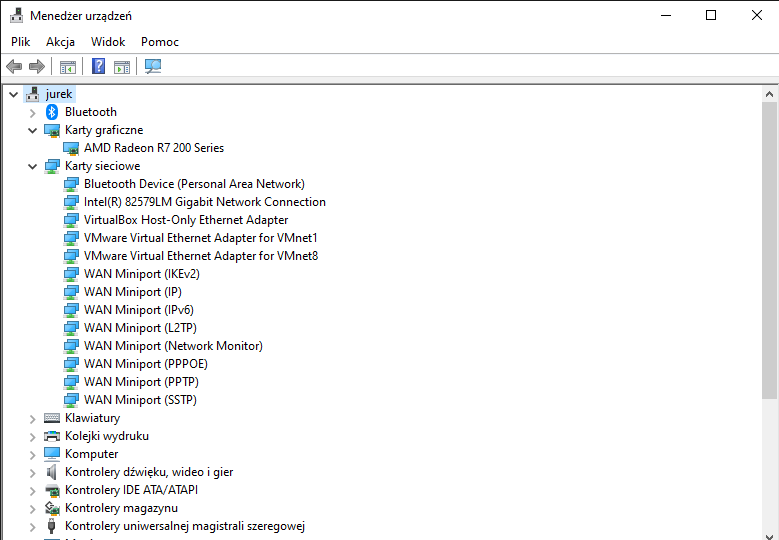Click the action pane toolbar icon
The width and height of the screenshot is (779, 540).
[x=122, y=66]
